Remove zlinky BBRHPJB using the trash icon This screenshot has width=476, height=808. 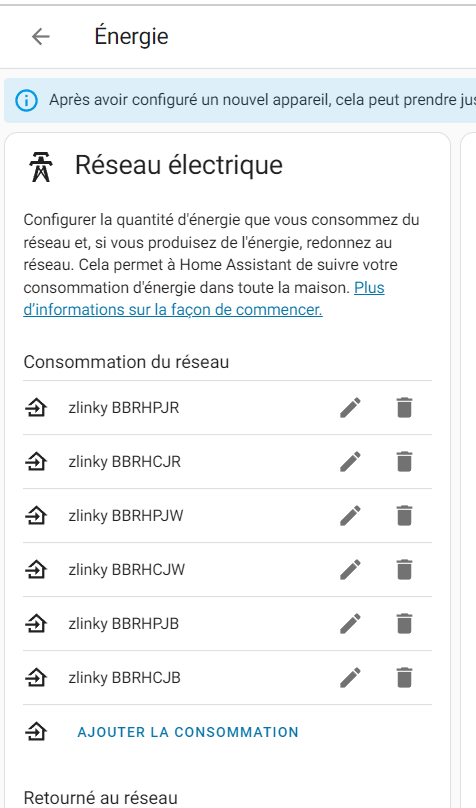pyautogui.click(x=404, y=624)
